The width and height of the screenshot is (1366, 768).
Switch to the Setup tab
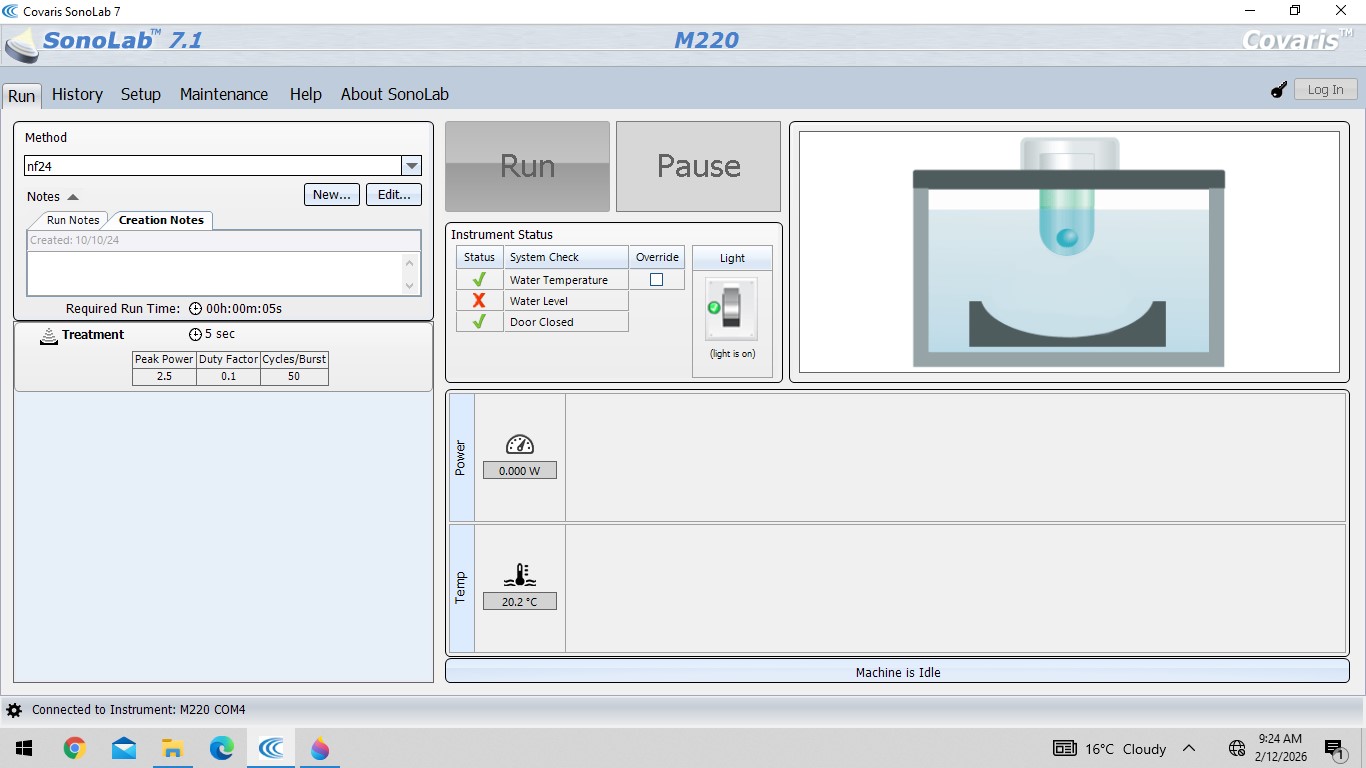tap(140, 94)
